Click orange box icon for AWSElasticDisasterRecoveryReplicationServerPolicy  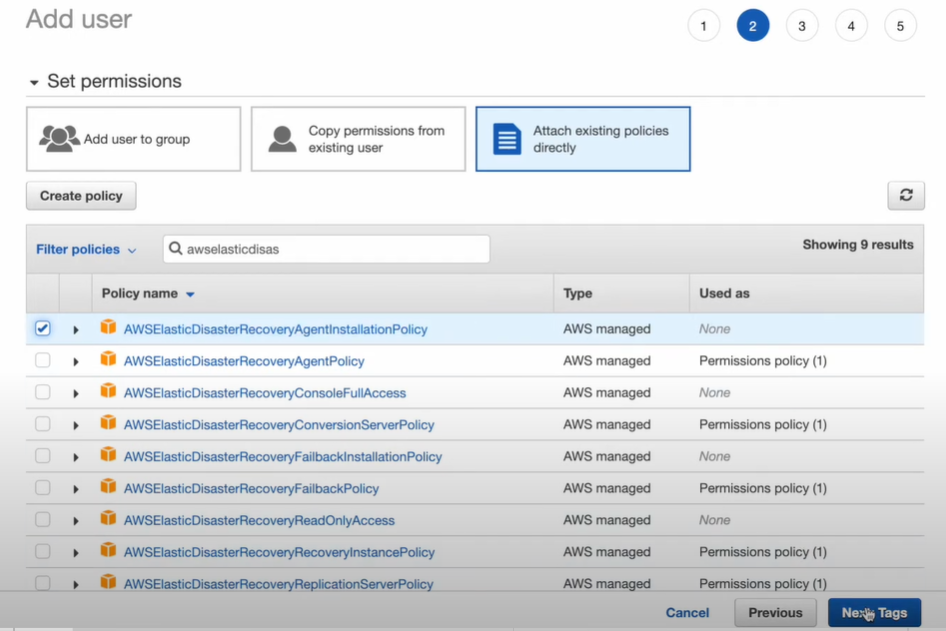(x=108, y=582)
